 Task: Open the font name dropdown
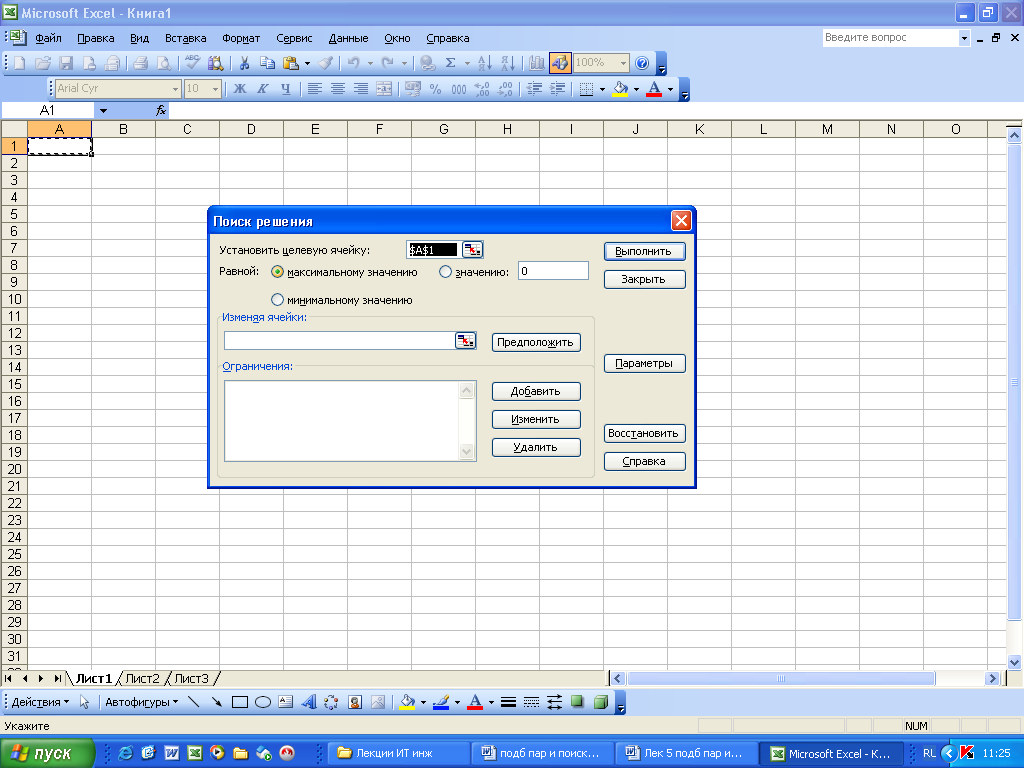coord(175,89)
